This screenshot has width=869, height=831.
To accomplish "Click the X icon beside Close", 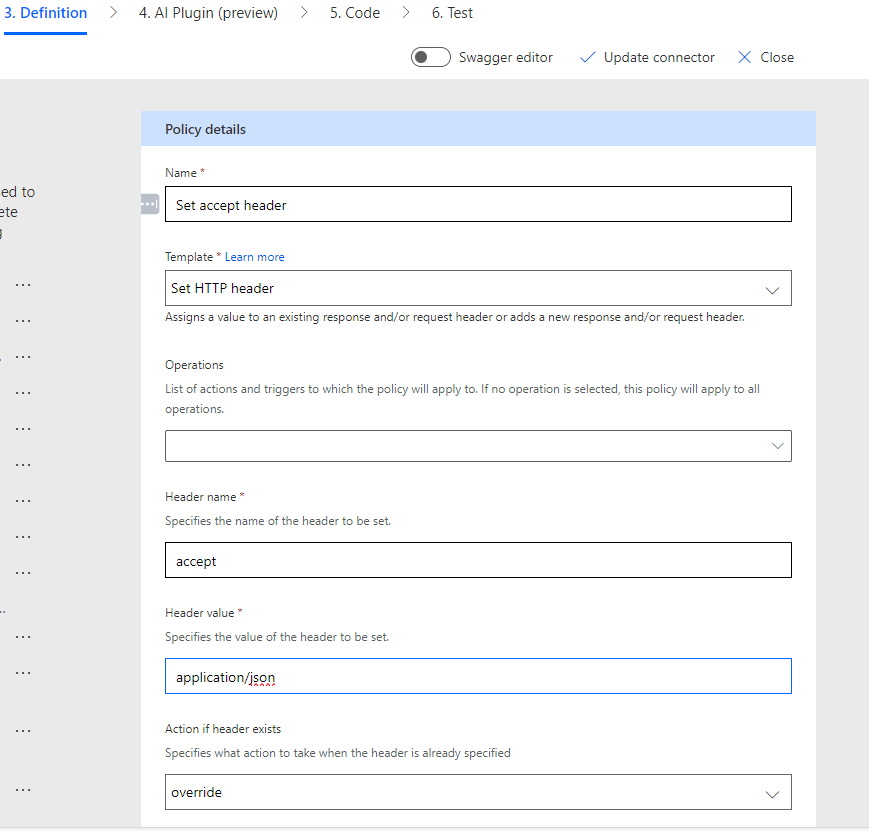I will tap(744, 57).
